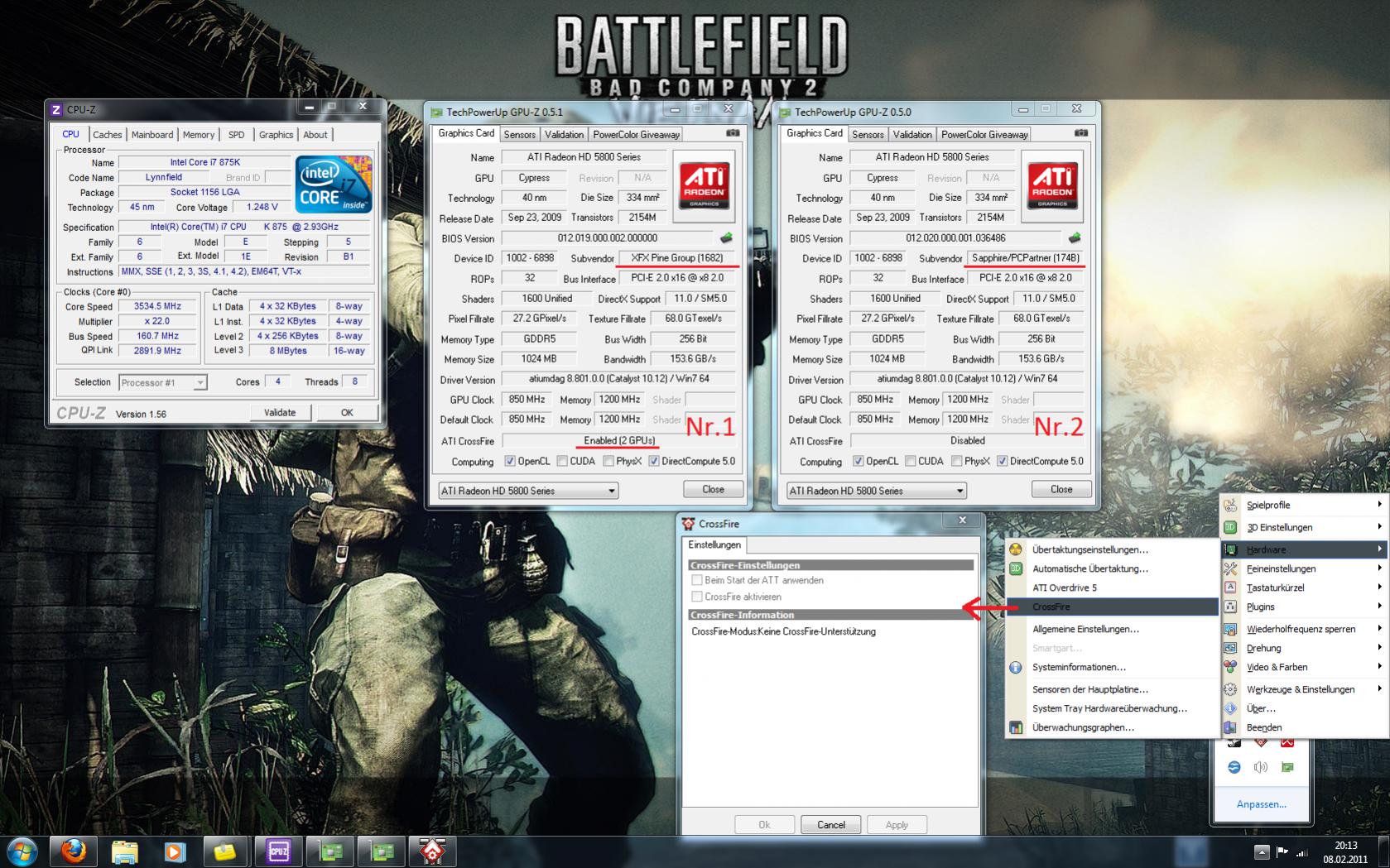
Task: Click the Video & Farben color balls icon
Action: (x=1231, y=667)
